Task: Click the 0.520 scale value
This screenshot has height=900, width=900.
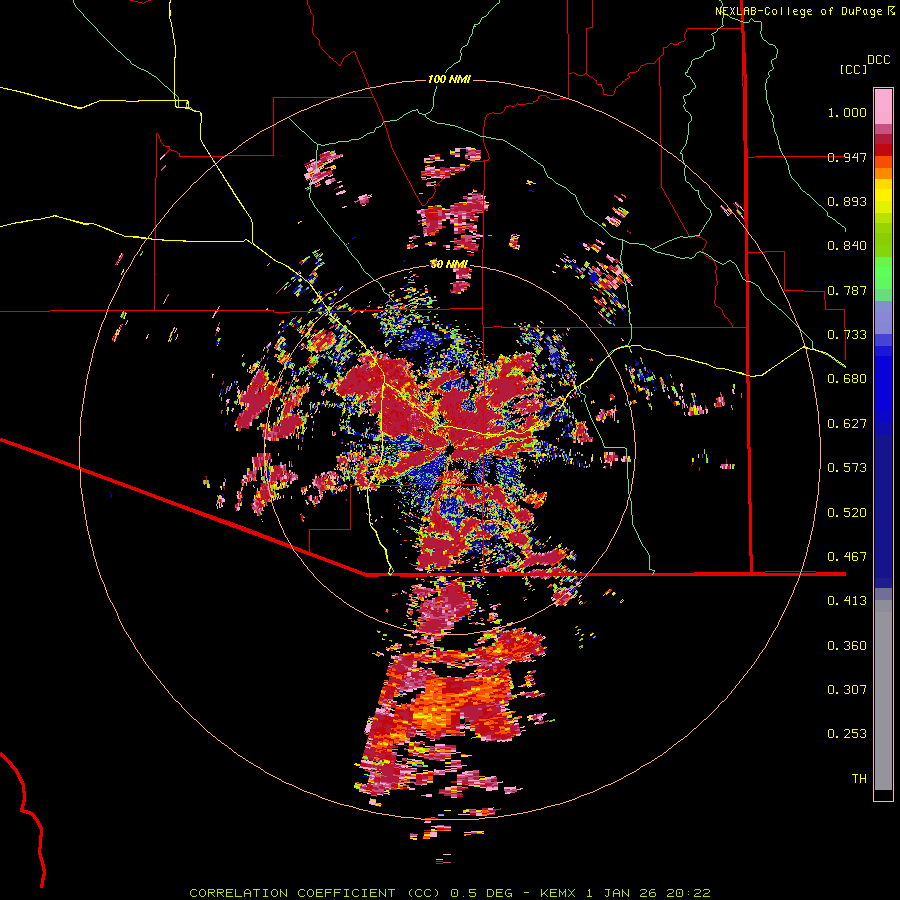Action: point(847,513)
